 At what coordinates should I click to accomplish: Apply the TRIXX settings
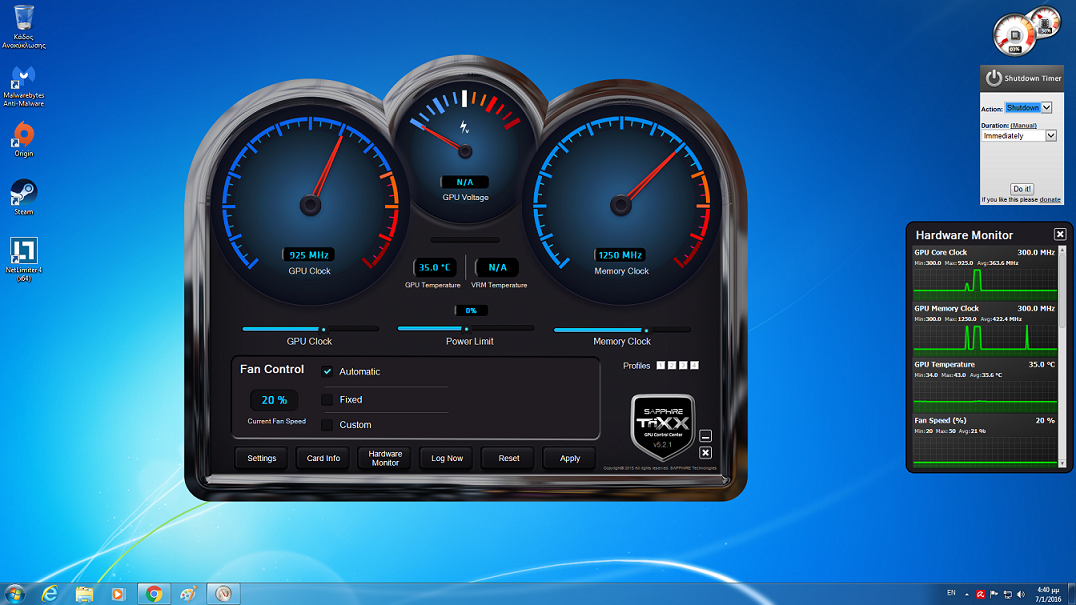click(x=570, y=458)
